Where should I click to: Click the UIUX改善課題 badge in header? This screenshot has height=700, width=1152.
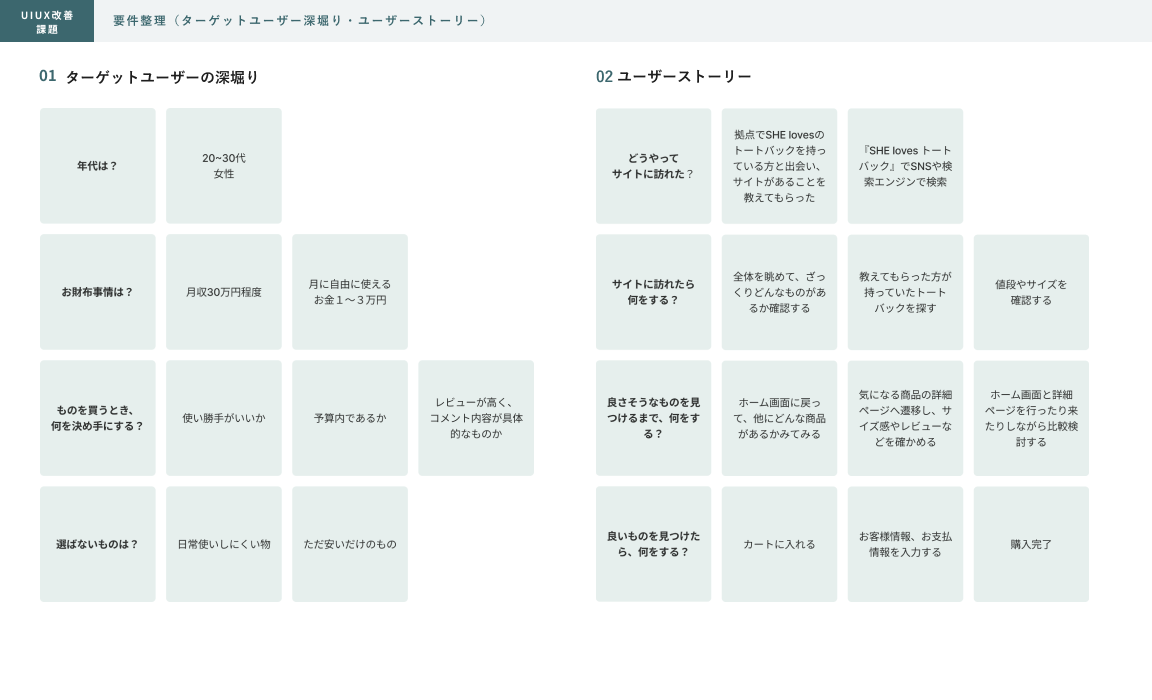click(x=47, y=21)
